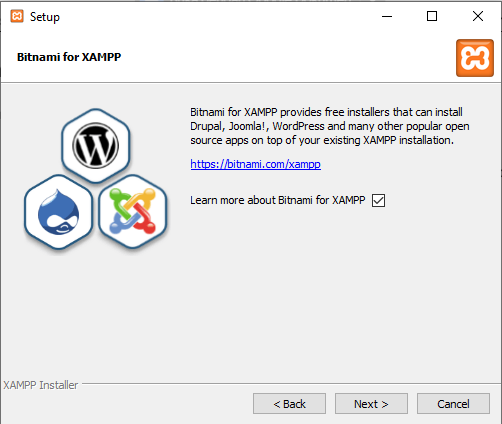This screenshot has height=424, width=502.
Task: Click the blank gray area below the checkbox
Action: coord(333,283)
